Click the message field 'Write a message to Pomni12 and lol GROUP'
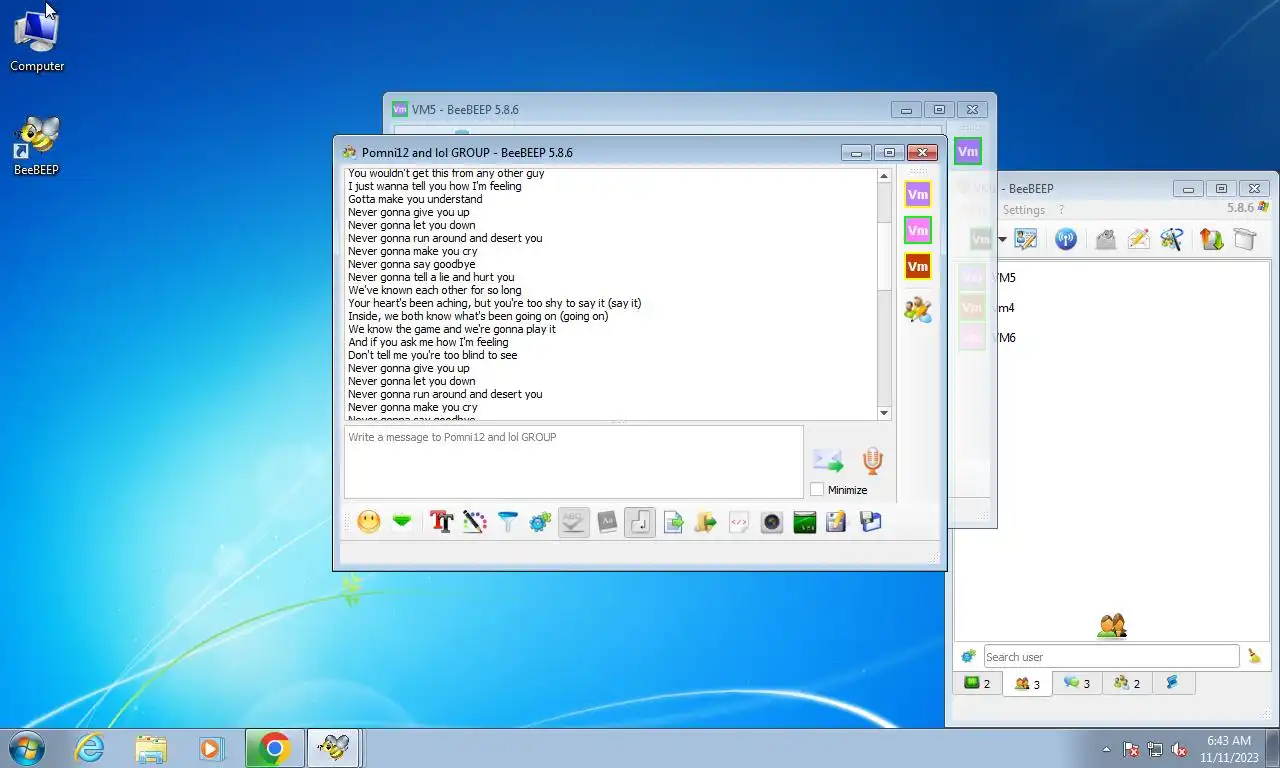This screenshot has width=1280, height=768. pyautogui.click(x=574, y=462)
